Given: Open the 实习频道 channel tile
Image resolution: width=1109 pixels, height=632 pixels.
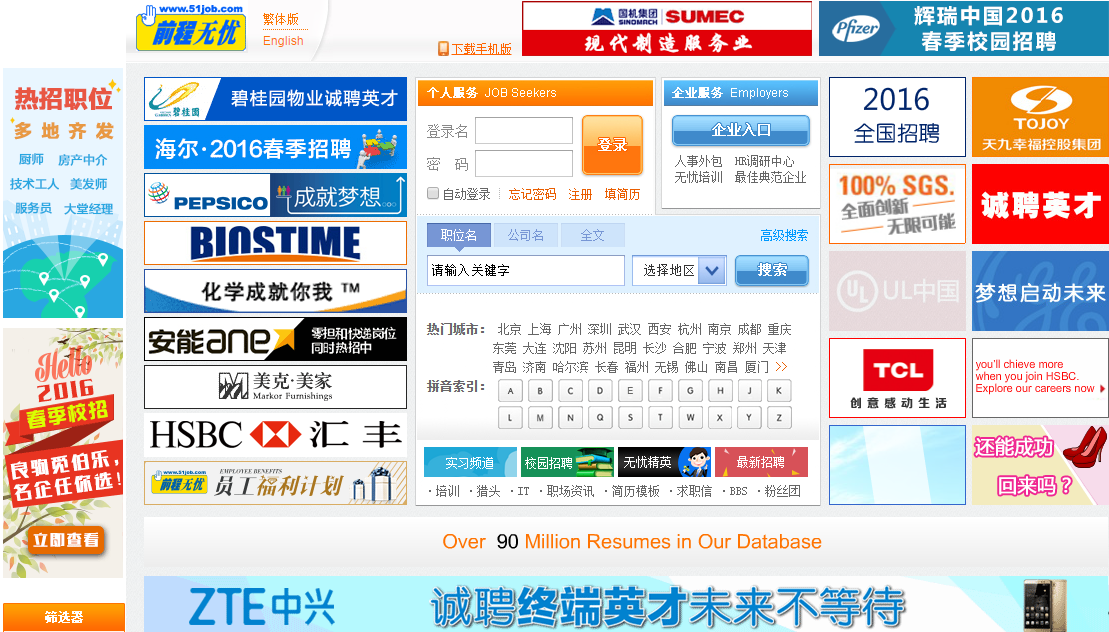Looking at the screenshot, I should [470, 462].
